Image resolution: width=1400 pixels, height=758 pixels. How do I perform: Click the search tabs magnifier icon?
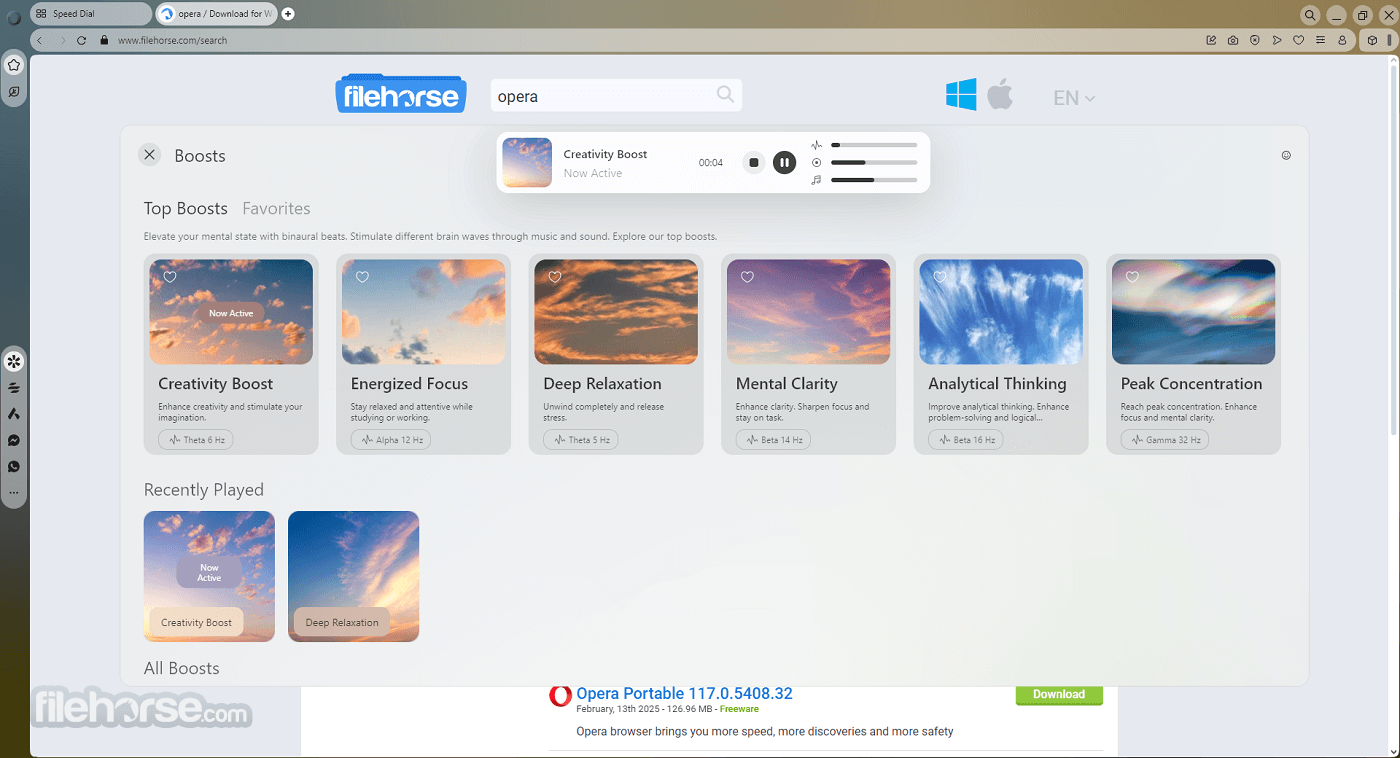tap(1310, 15)
